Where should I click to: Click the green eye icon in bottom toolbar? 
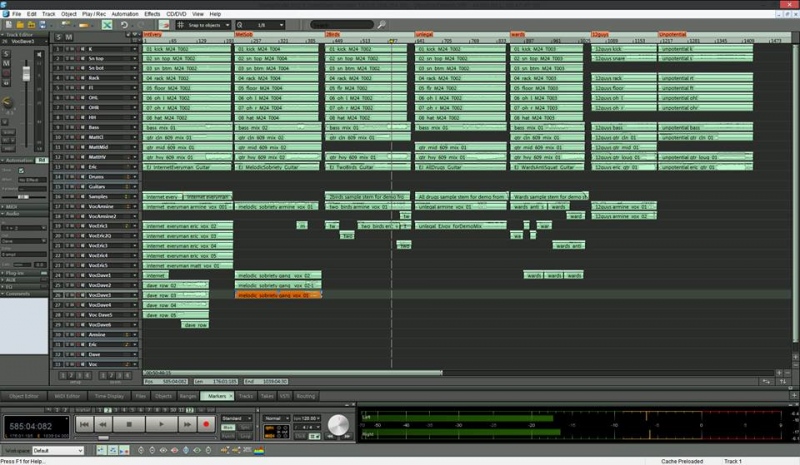197,450
